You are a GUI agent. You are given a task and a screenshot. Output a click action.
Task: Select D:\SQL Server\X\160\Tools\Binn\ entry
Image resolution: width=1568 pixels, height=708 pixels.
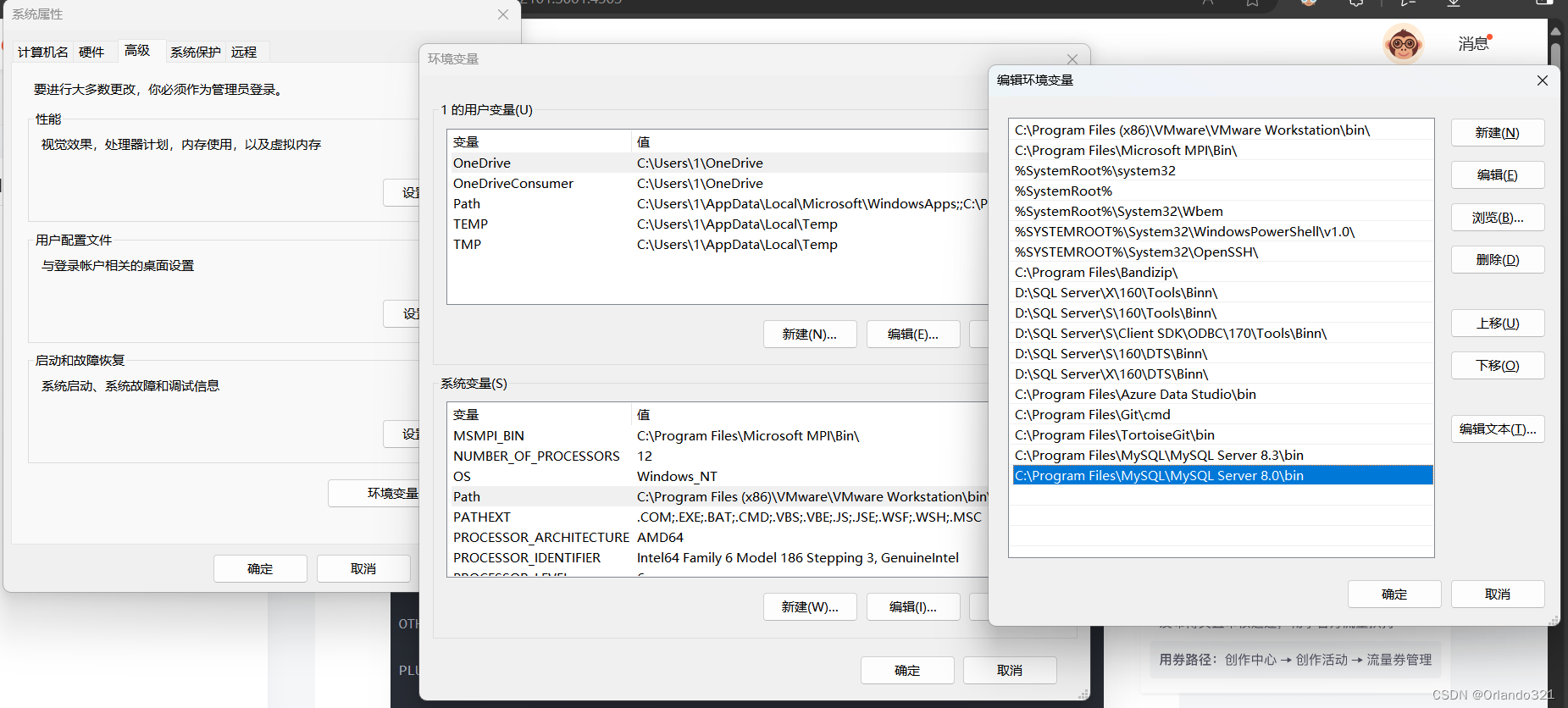[x=1222, y=292]
